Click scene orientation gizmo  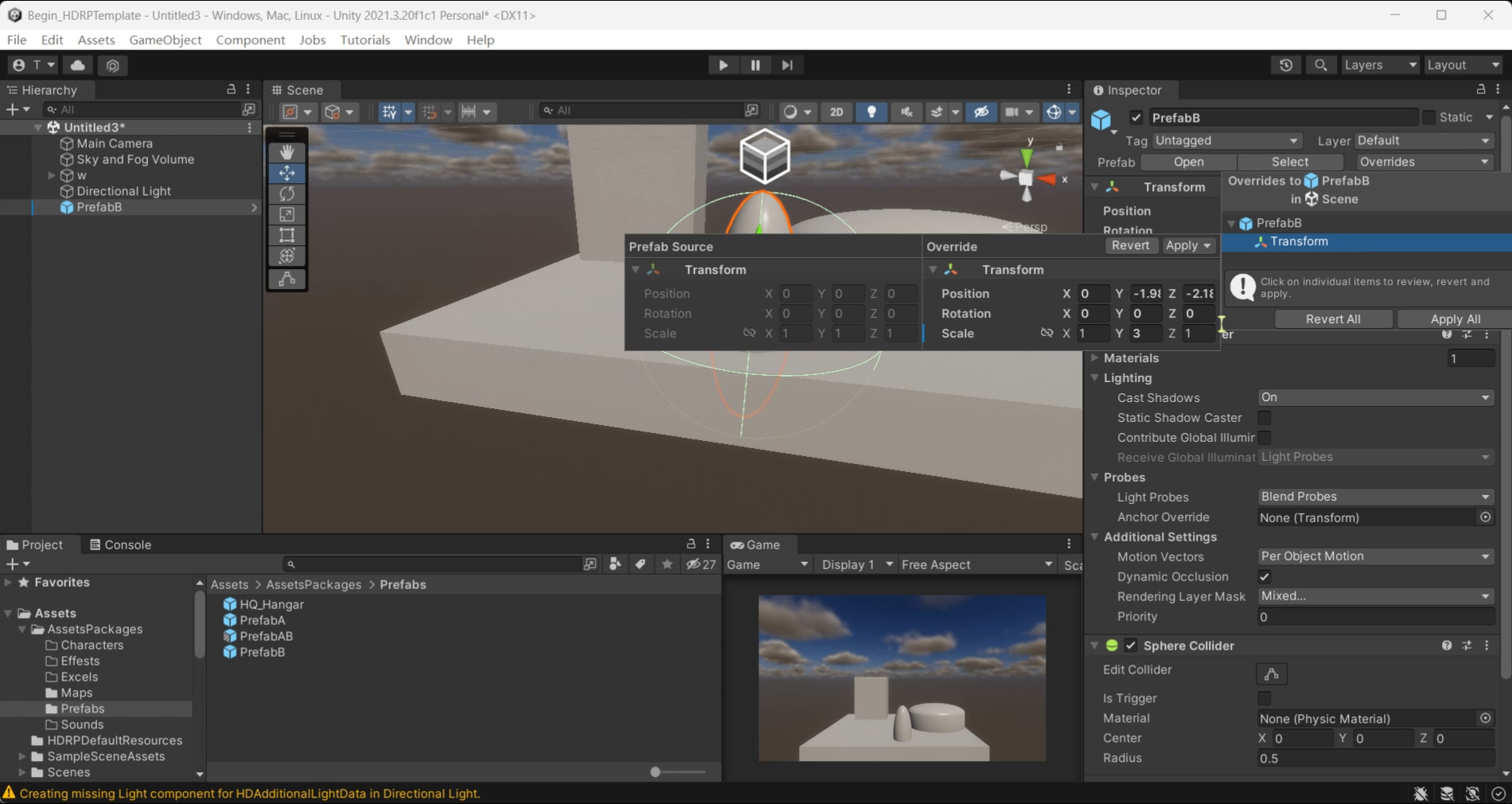(1027, 177)
